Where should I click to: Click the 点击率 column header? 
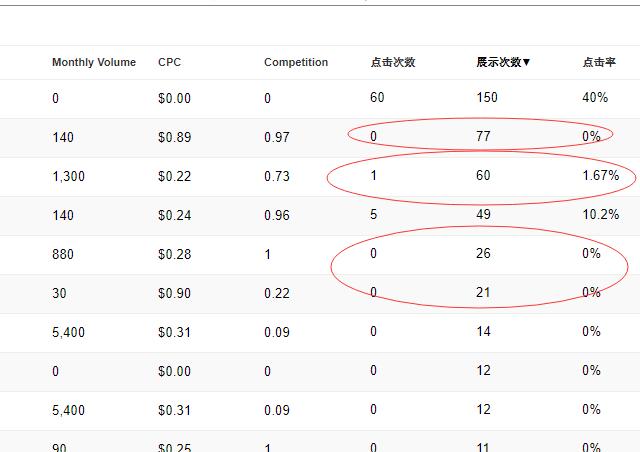(599, 62)
